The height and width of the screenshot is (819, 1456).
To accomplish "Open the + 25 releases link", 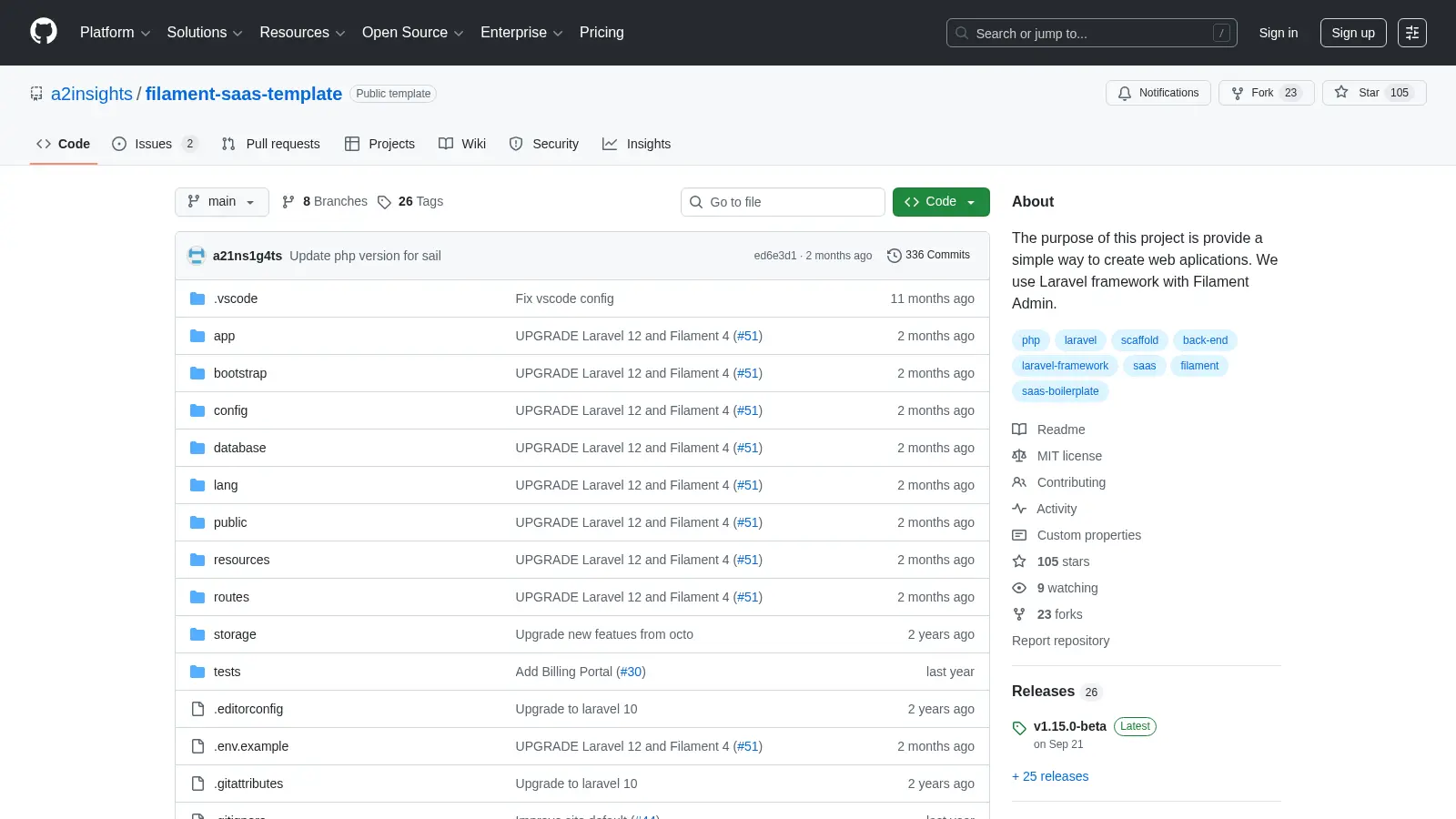I will pos(1050,776).
